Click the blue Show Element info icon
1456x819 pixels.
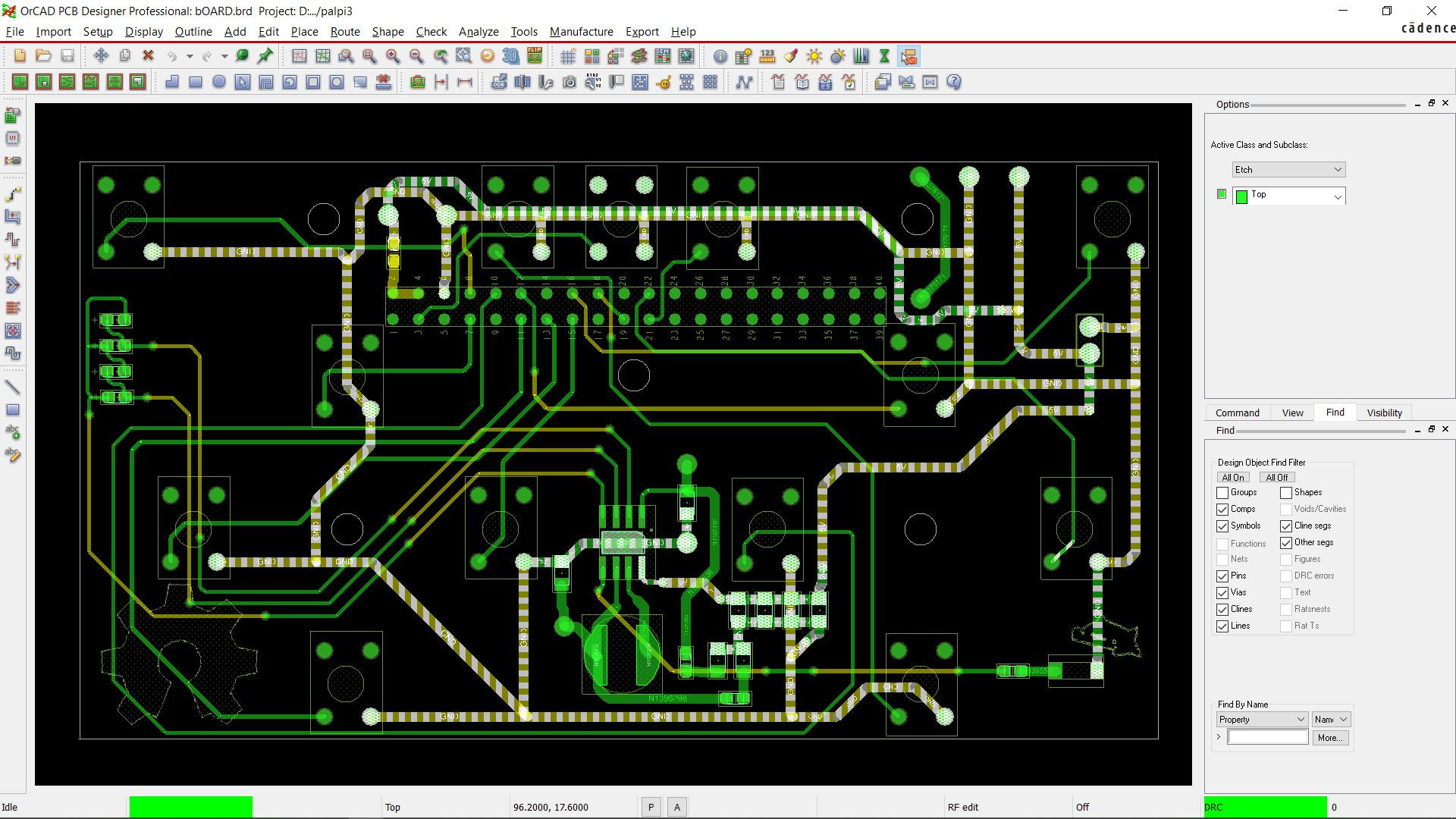(720, 56)
